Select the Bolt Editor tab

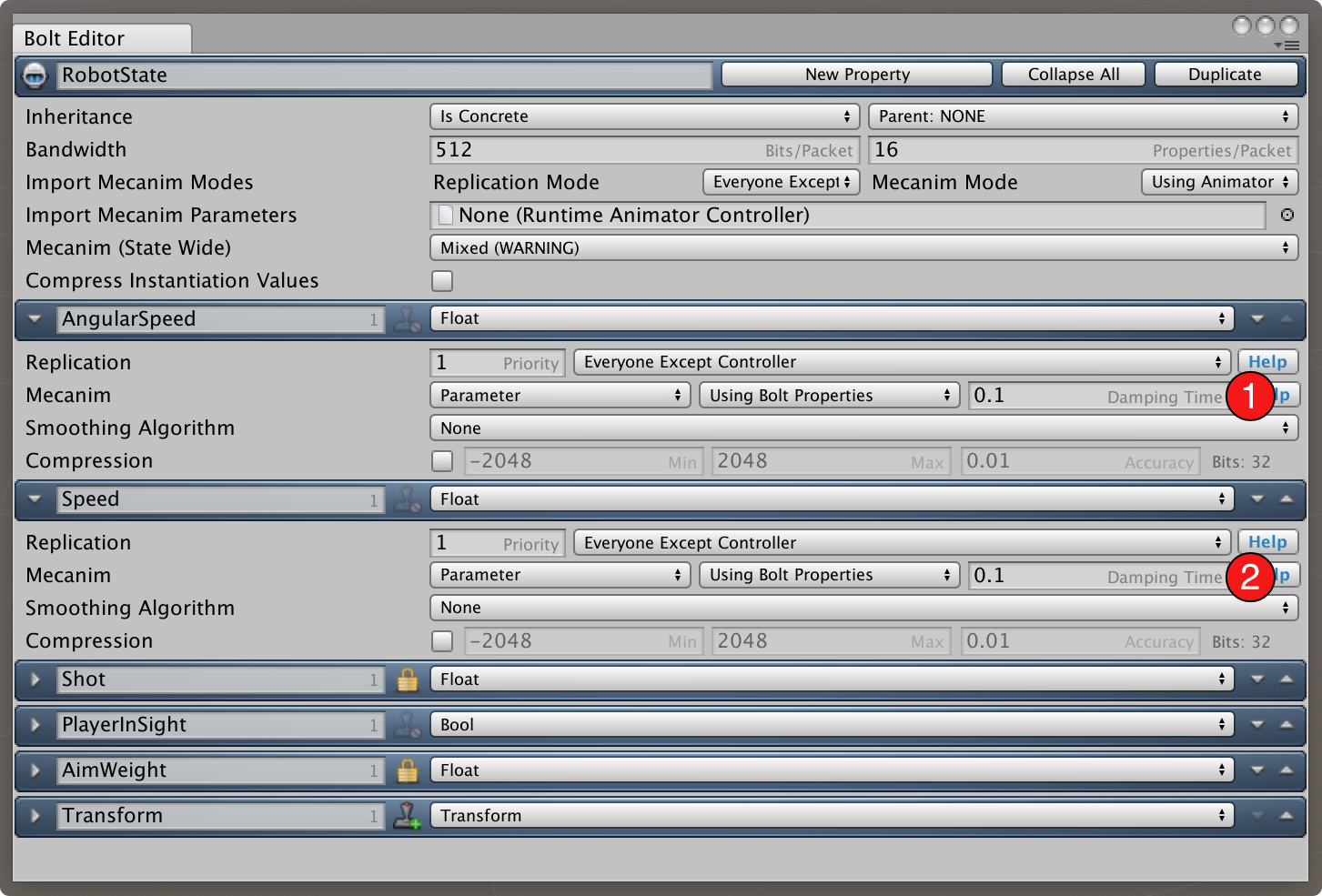[x=102, y=38]
